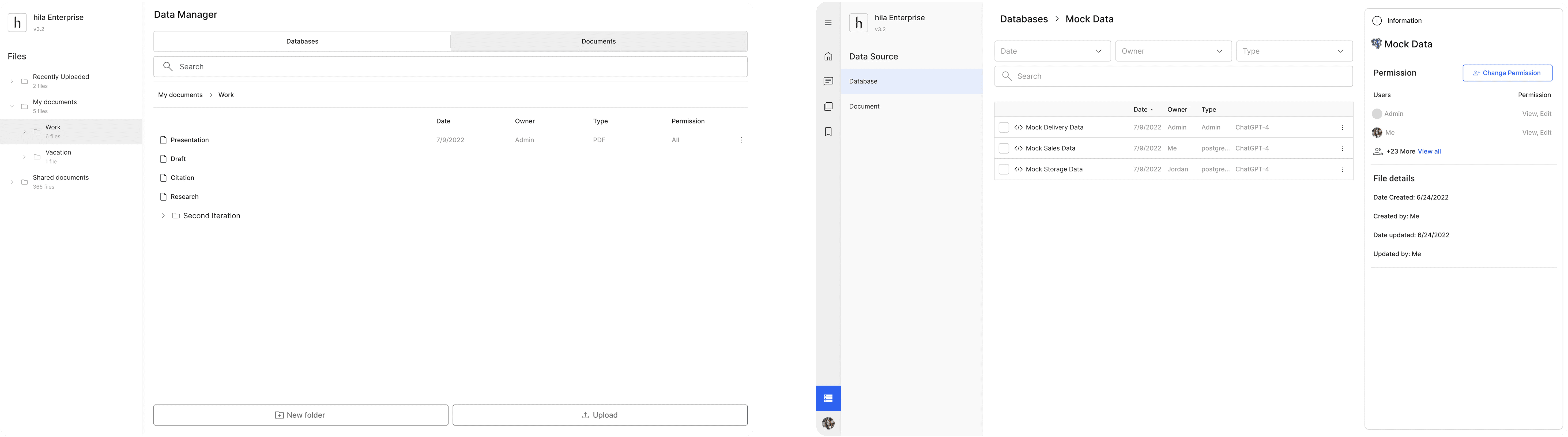1568x437 pixels.
Task: Expand the Second Iteration folder
Action: [x=163, y=216]
